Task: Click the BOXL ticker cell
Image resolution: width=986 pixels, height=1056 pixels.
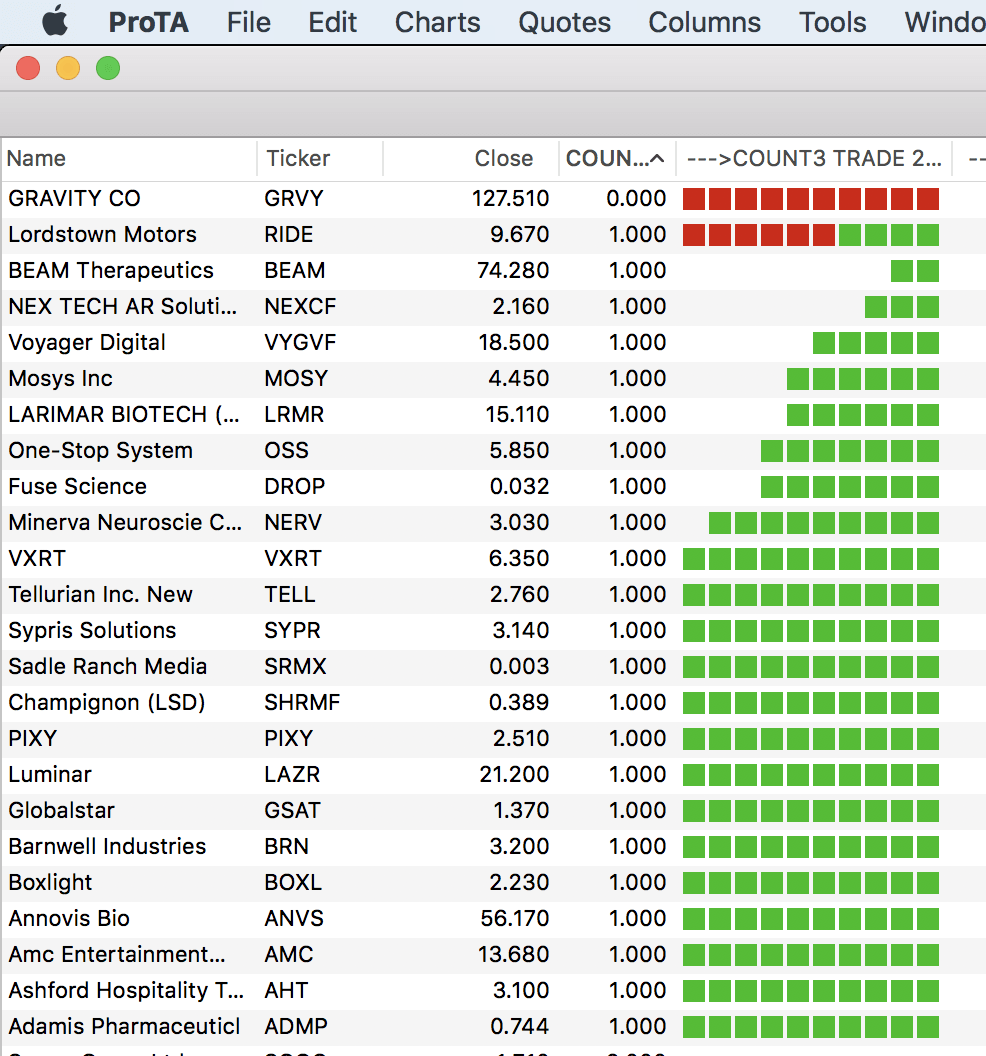Action: click(x=293, y=883)
